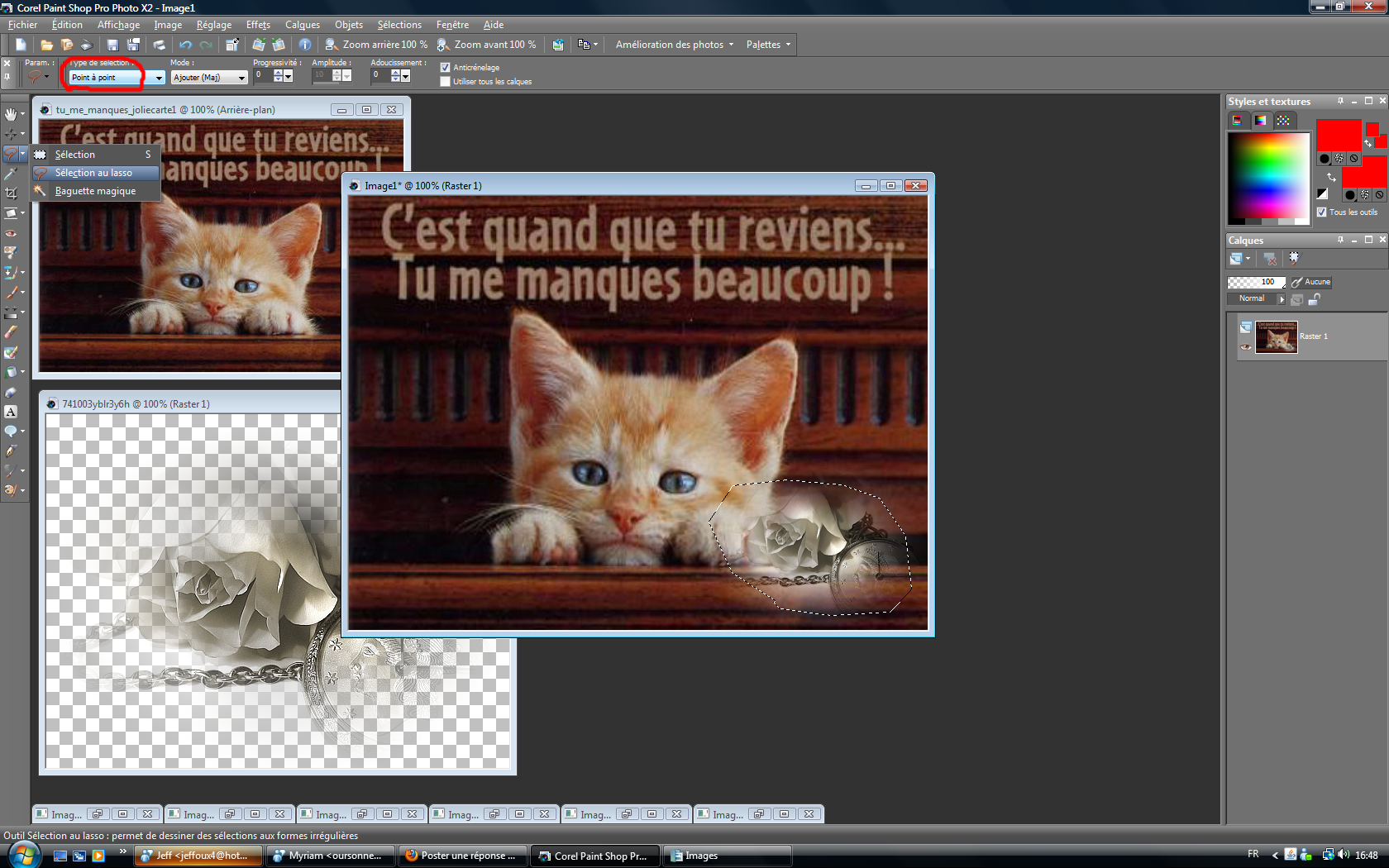Select the Red Eye tool
1389x868 pixels.
(11, 233)
